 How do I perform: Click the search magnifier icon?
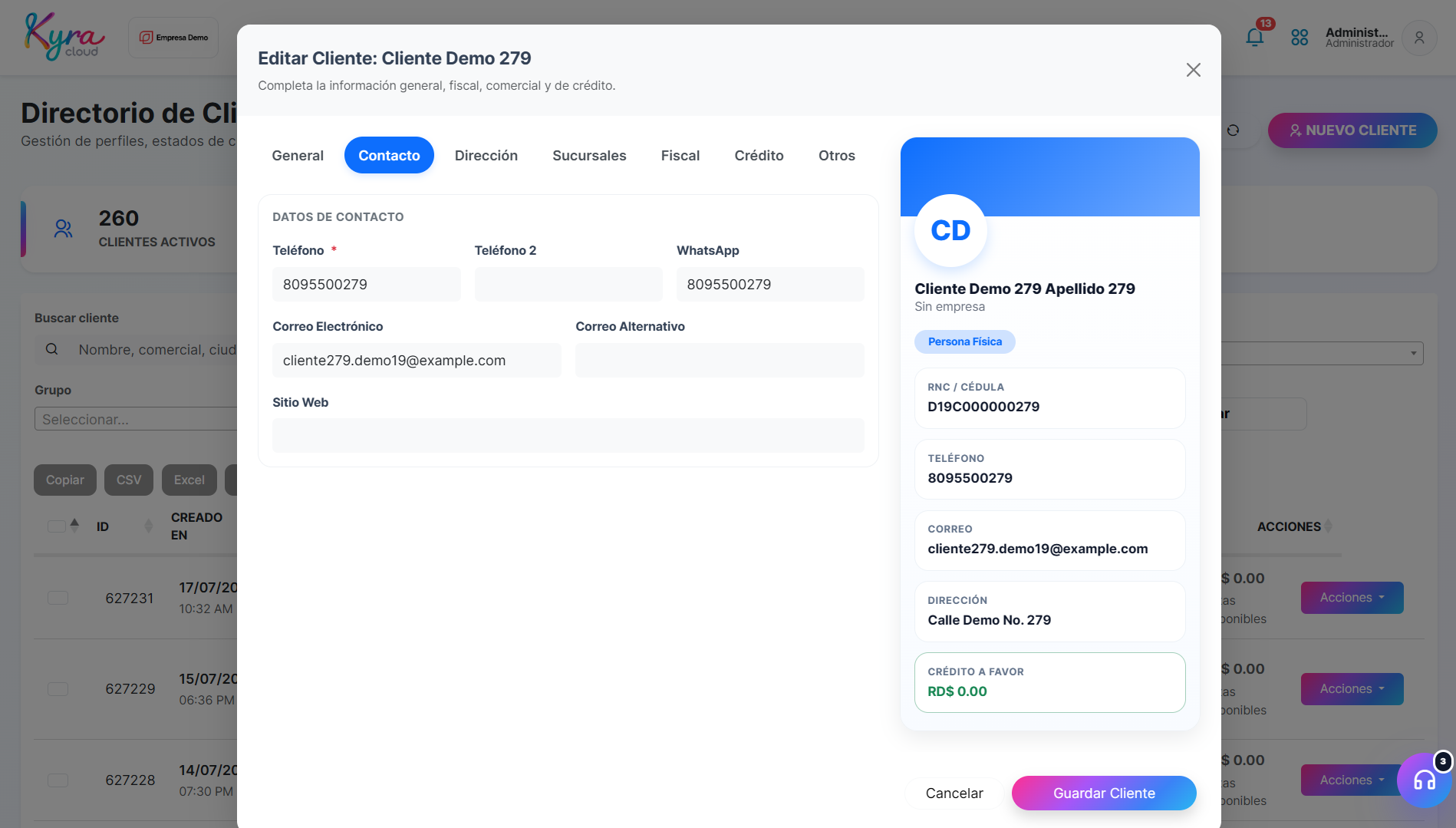pyautogui.click(x=51, y=349)
